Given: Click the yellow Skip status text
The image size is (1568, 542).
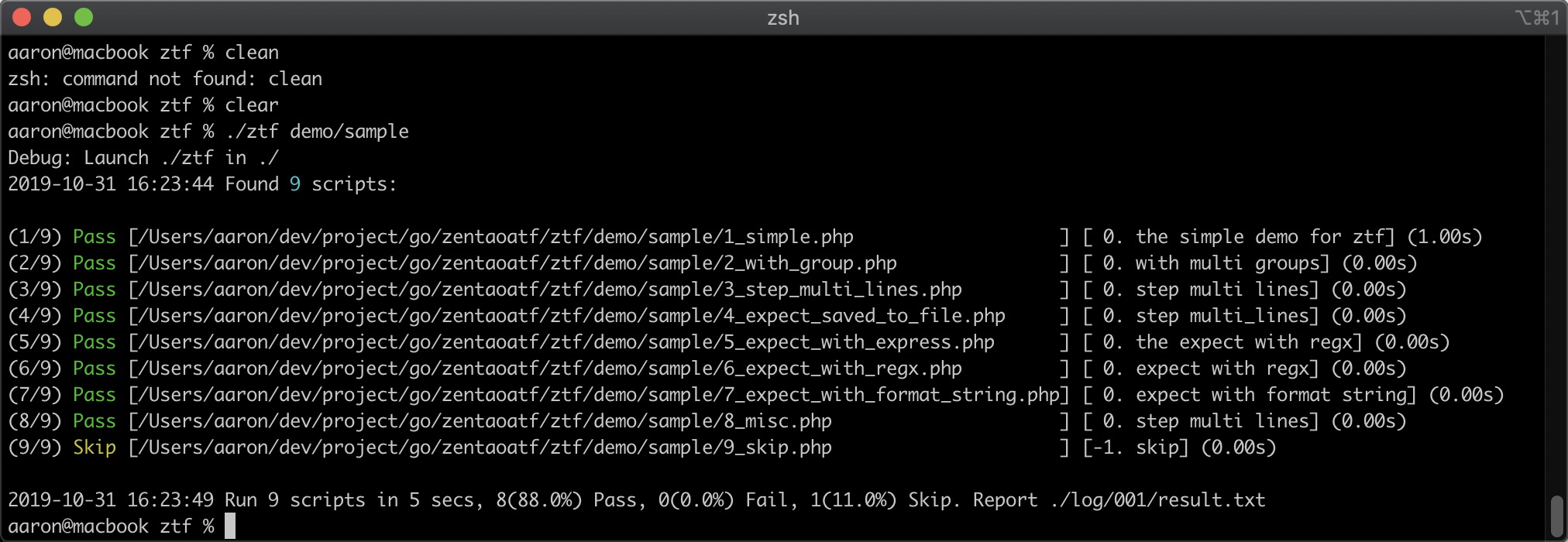Looking at the screenshot, I should (x=95, y=448).
